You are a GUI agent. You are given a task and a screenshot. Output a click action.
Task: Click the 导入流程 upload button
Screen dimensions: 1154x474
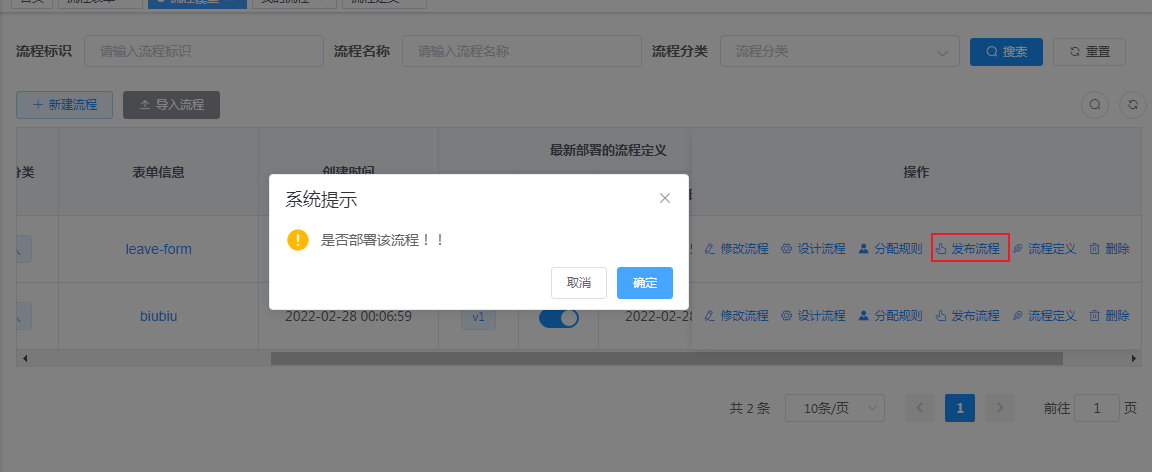171,105
